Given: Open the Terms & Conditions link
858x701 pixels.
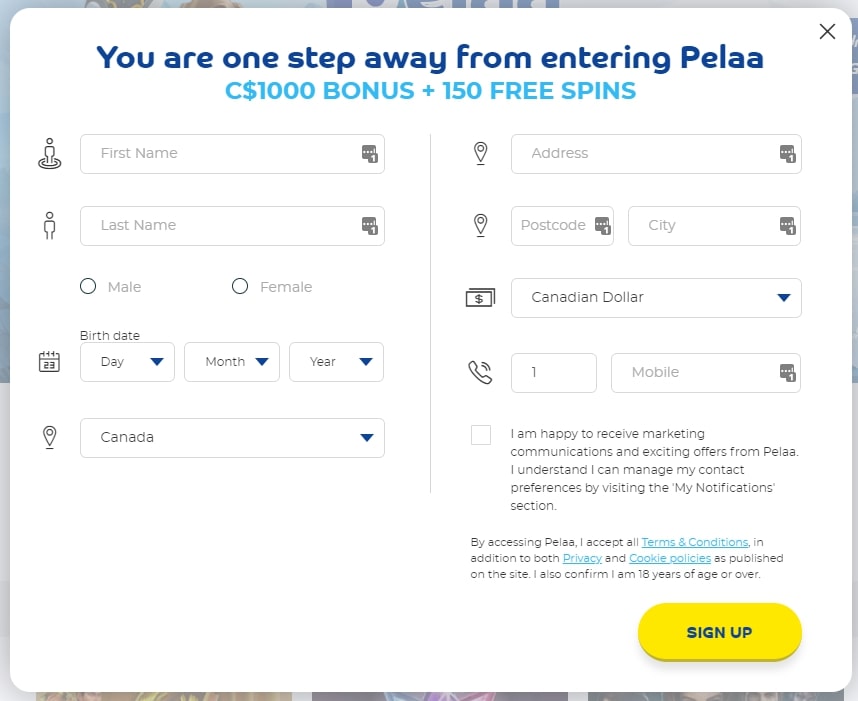Looking at the screenshot, I should [694, 541].
